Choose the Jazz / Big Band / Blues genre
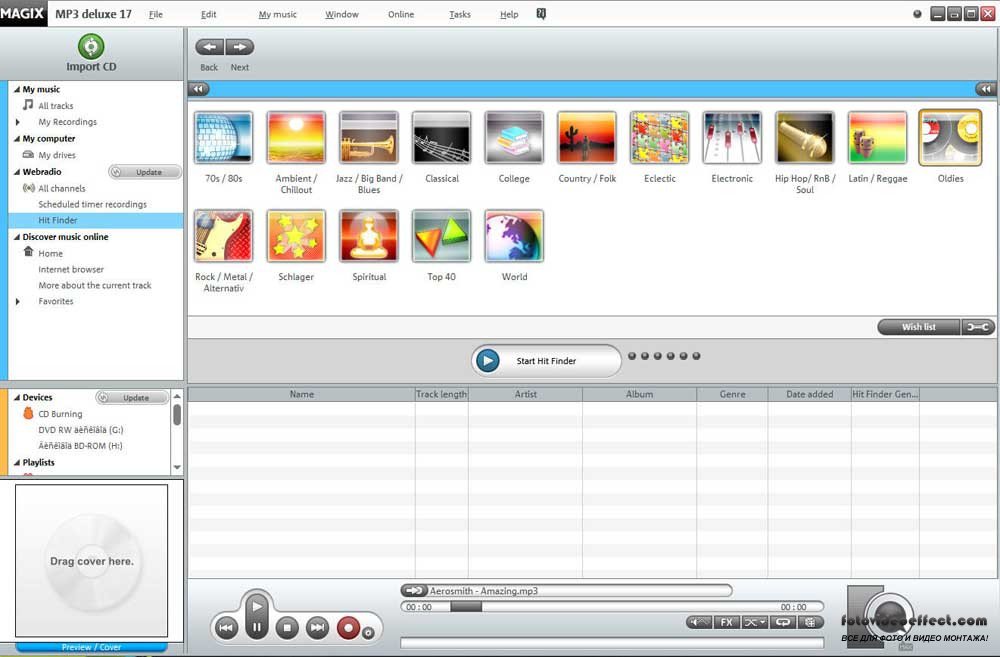The image size is (1000, 657). [x=369, y=138]
